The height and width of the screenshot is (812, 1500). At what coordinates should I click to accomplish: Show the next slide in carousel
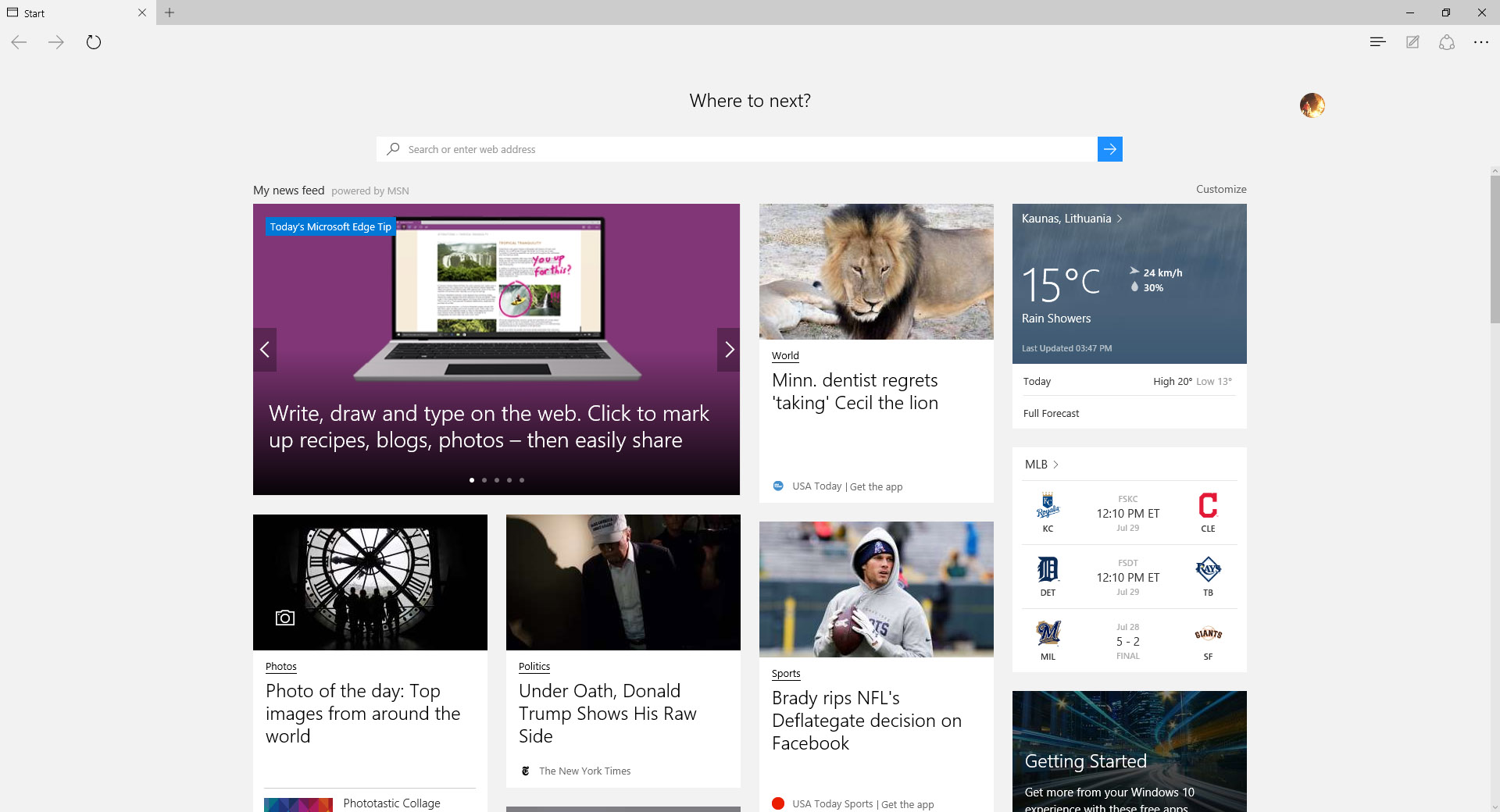tap(728, 350)
